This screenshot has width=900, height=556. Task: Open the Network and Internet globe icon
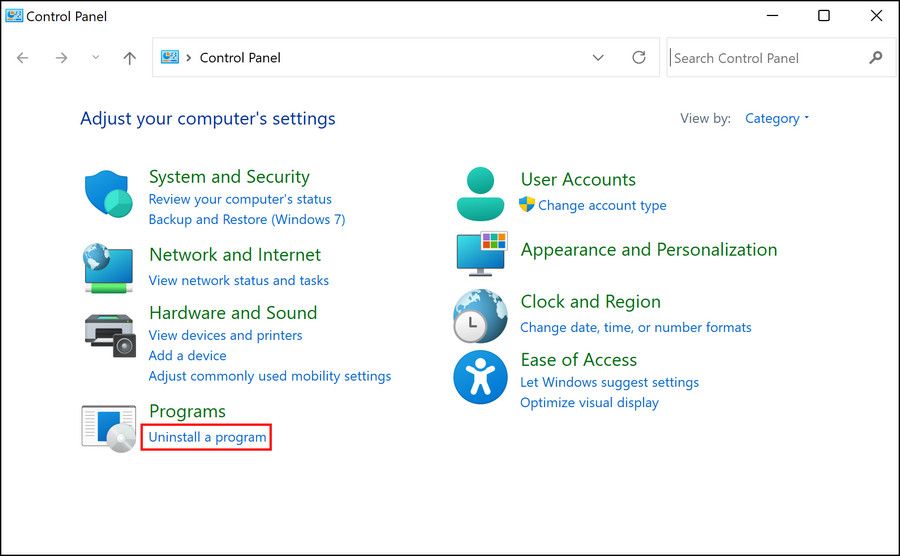pos(108,267)
